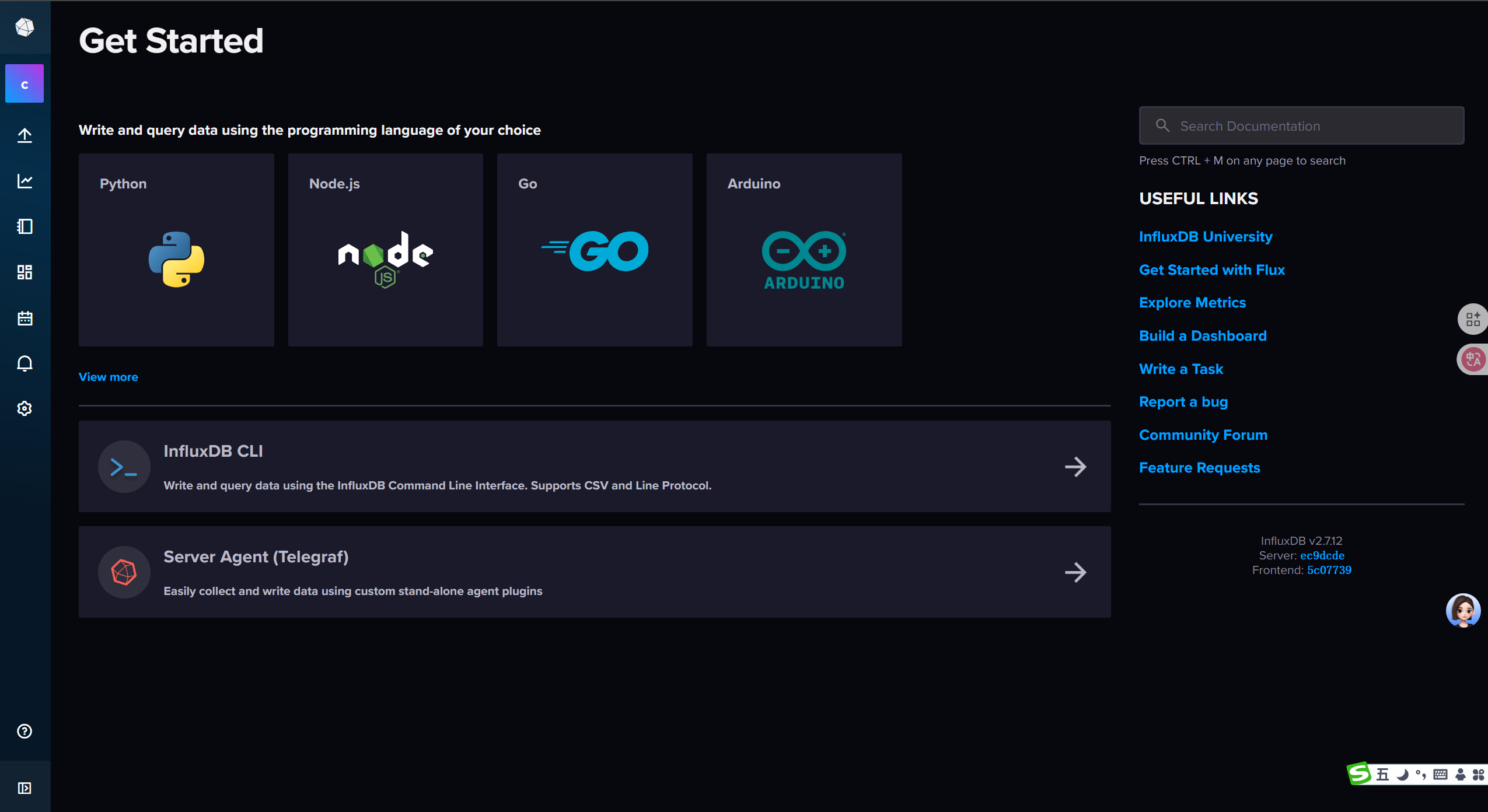Image resolution: width=1488 pixels, height=812 pixels.
Task: Open the Explore Metrics link
Action: pos(1192,302)
